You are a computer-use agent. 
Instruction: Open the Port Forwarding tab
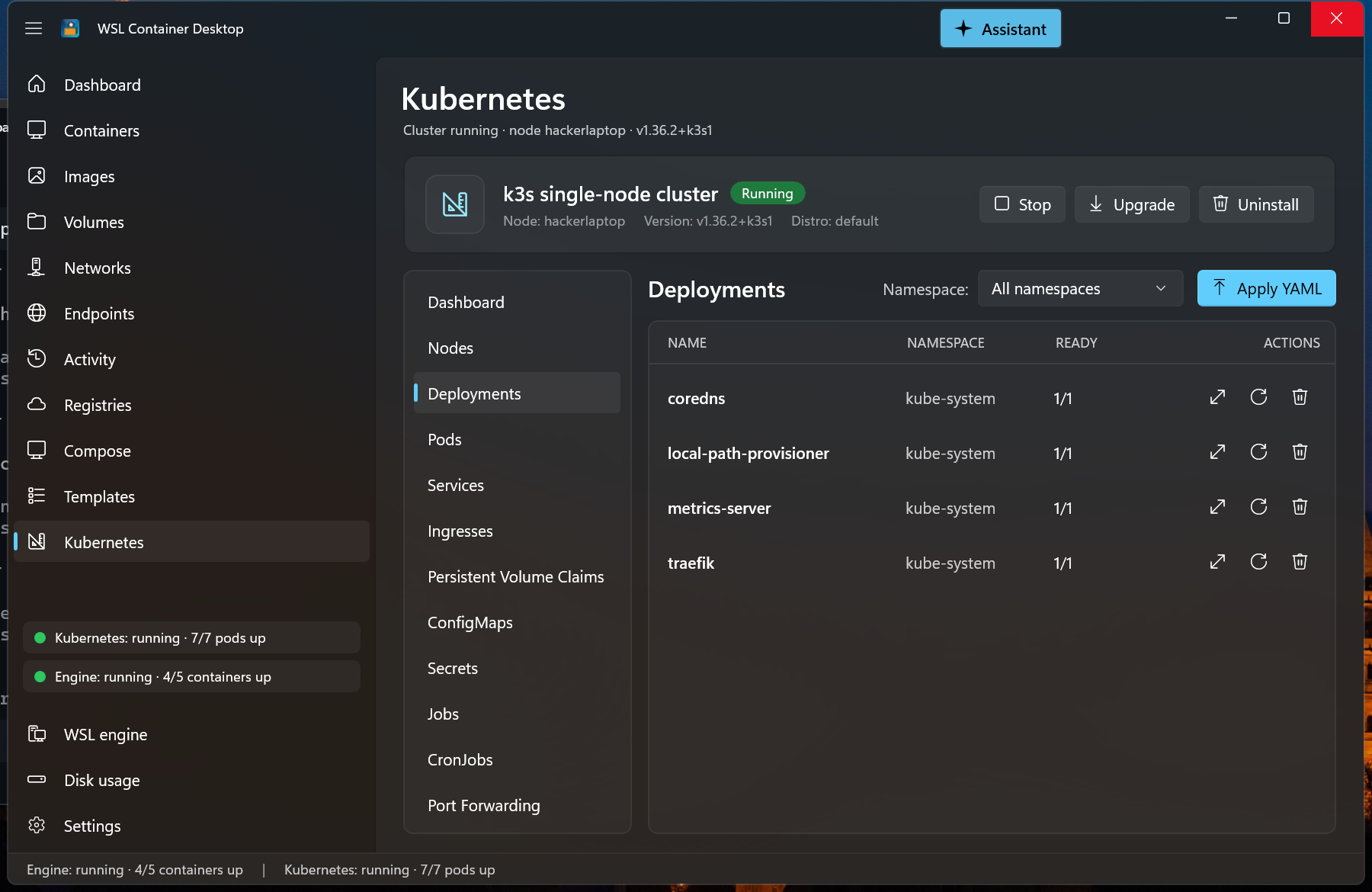517,805
